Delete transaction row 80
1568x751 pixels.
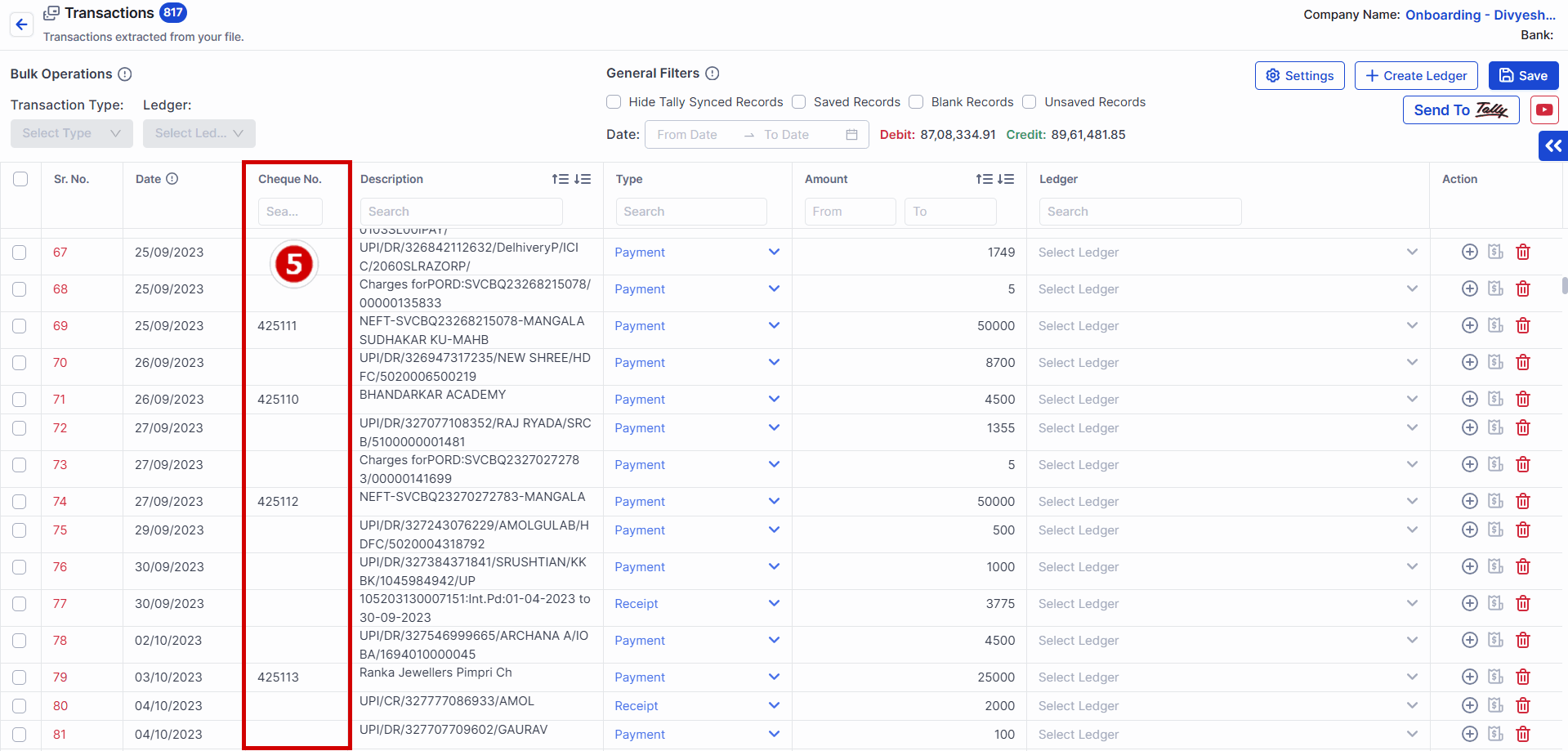point(1523,705)
